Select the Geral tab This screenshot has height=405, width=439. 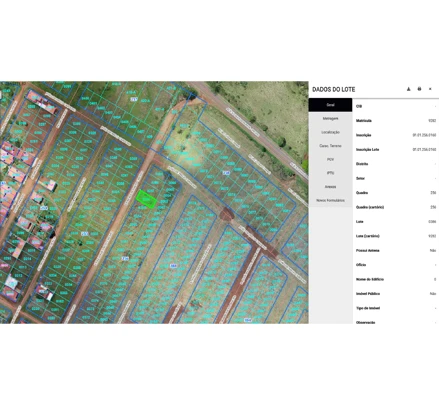[330, 105]
